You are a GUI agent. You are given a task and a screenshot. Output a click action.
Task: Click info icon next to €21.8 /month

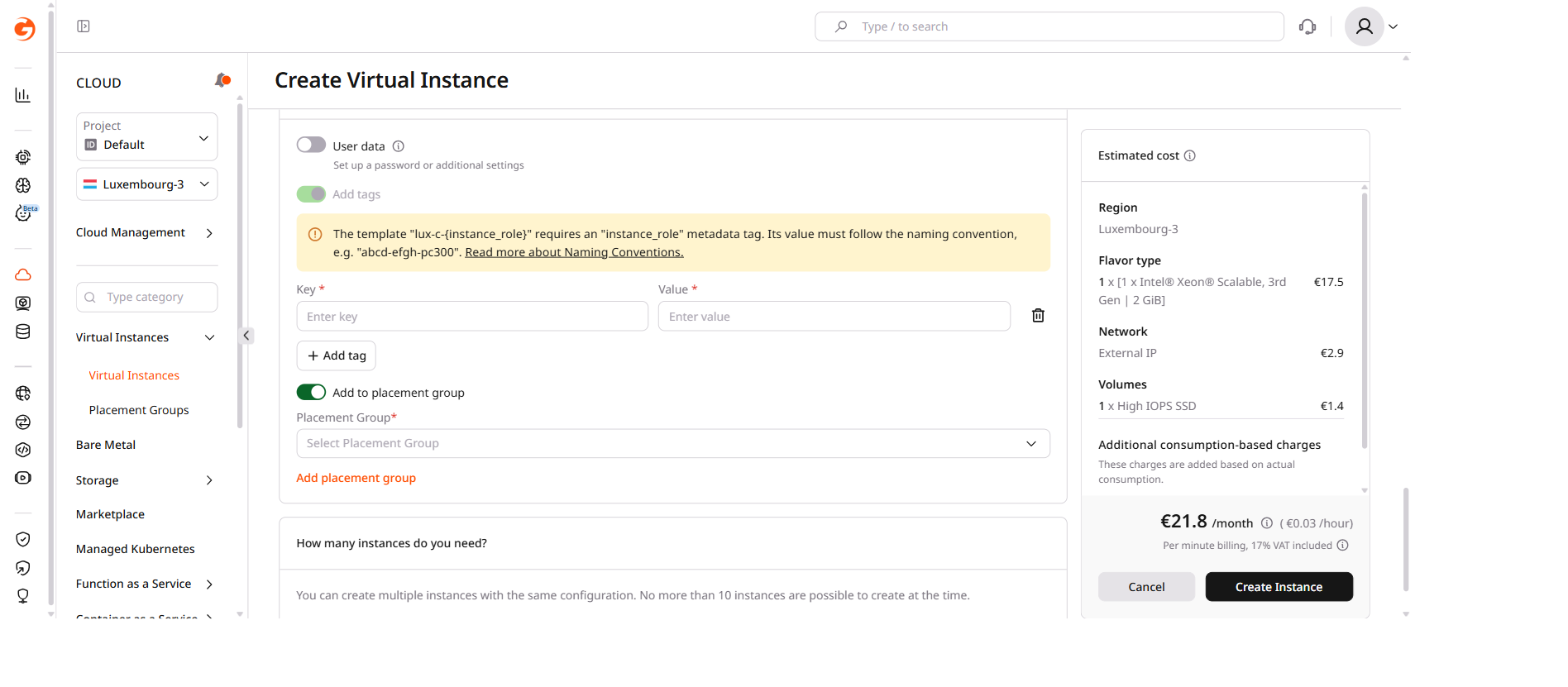coord(1267,522)
